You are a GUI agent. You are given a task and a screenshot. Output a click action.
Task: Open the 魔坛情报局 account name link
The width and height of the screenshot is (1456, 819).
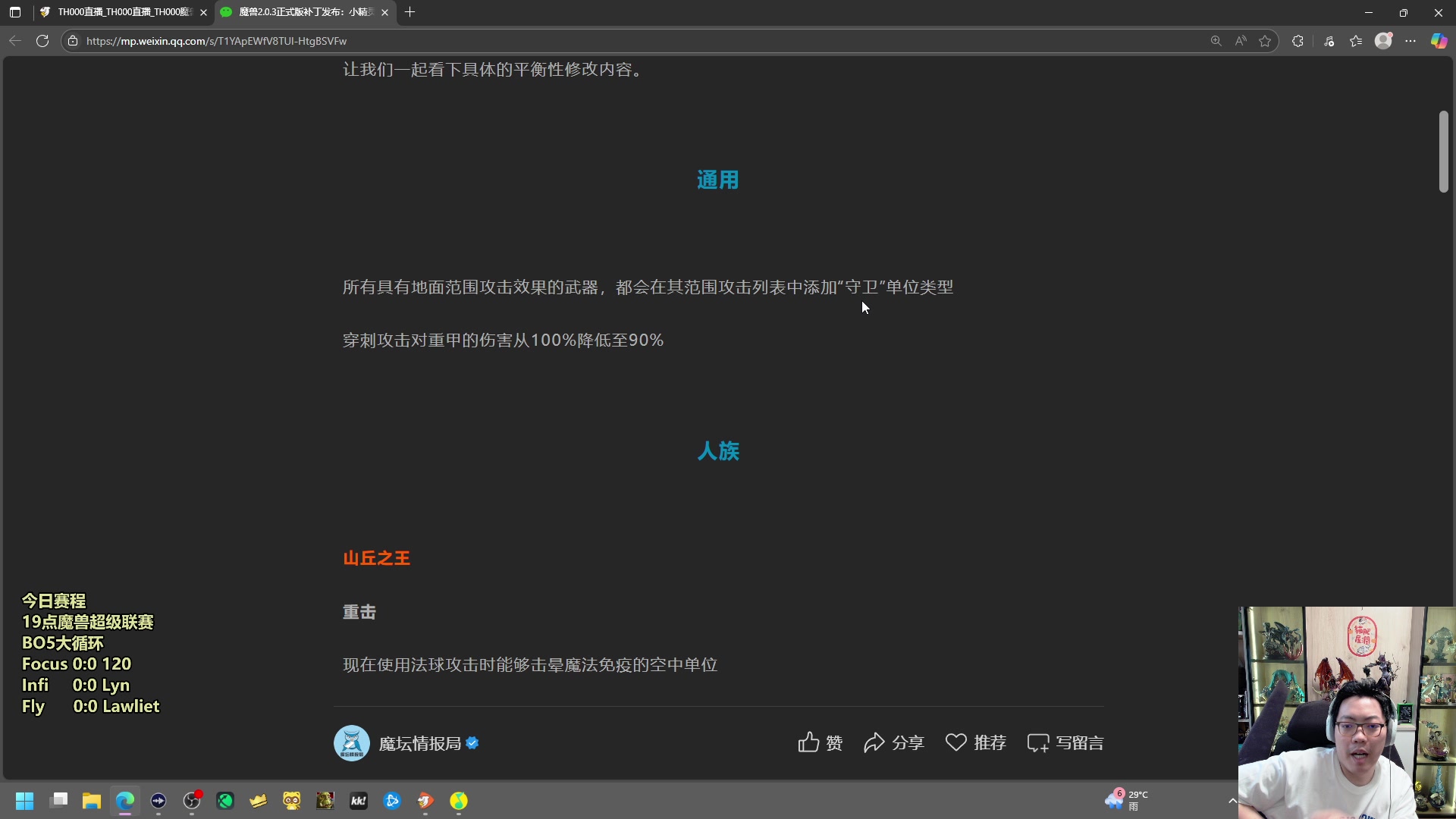(420, 743)
